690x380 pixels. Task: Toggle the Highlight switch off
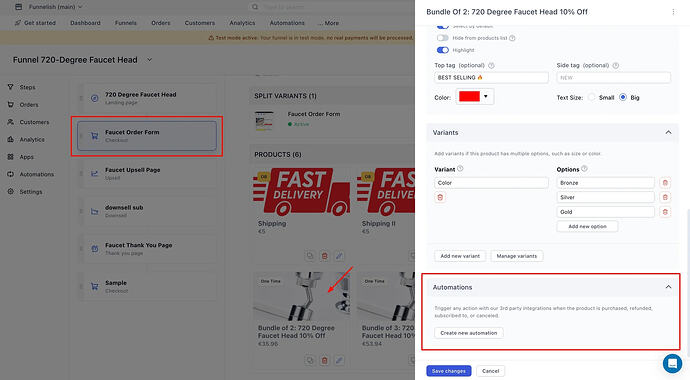(x=443, y=50)
